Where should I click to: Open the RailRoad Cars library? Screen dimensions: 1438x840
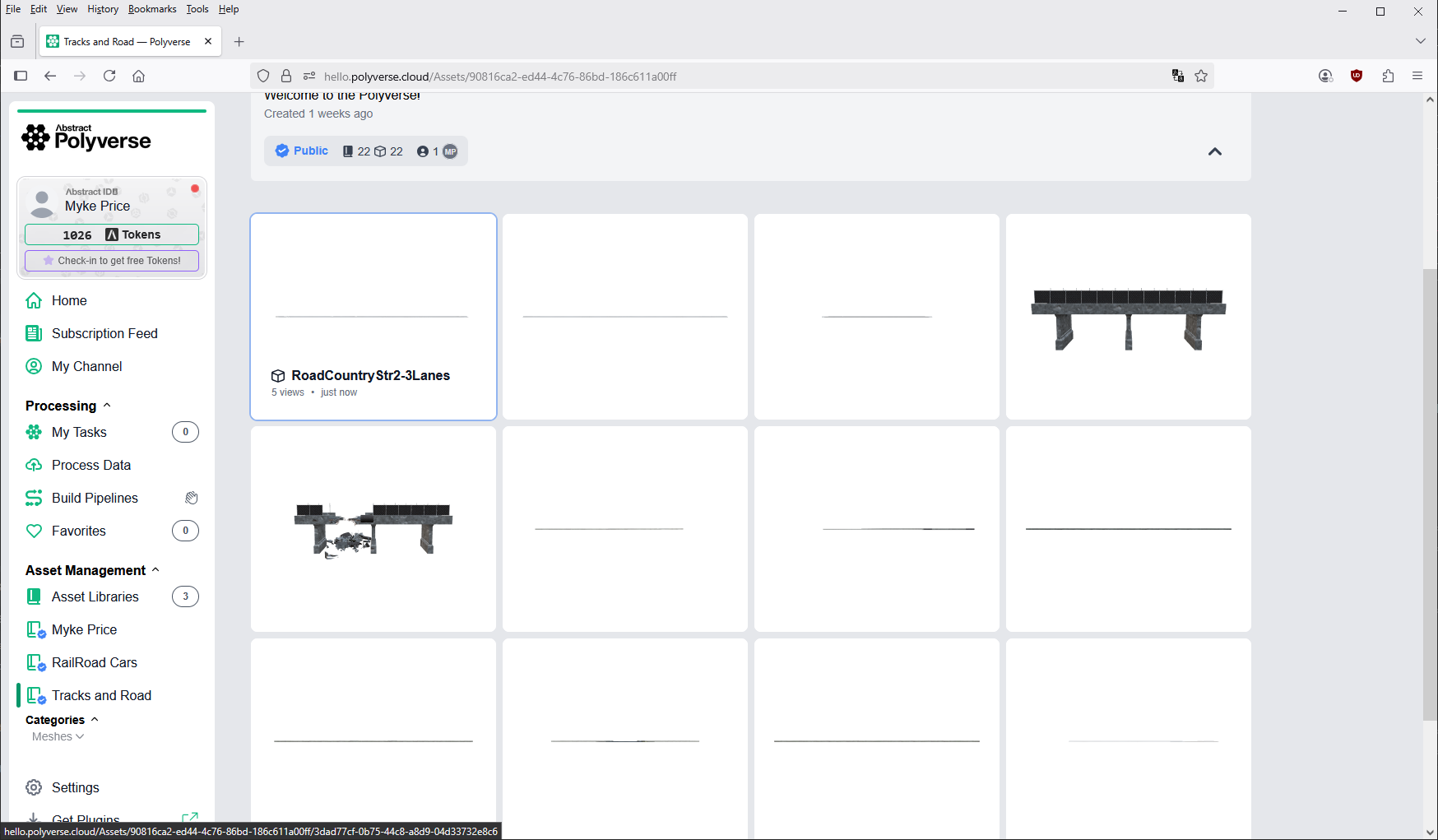pos(94,662)
